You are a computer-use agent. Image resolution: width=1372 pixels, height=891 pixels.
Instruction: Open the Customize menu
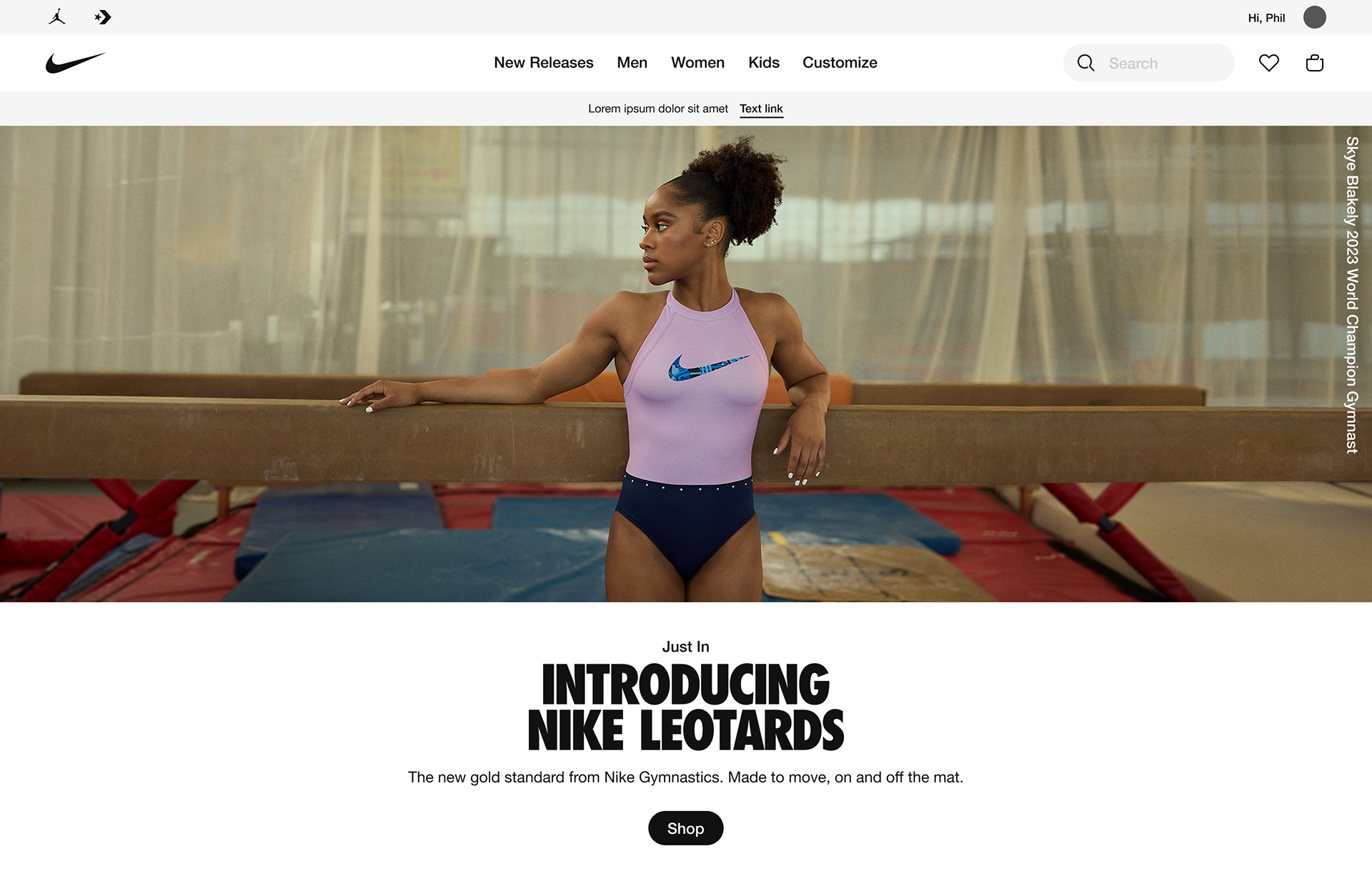tap(840, 63)
